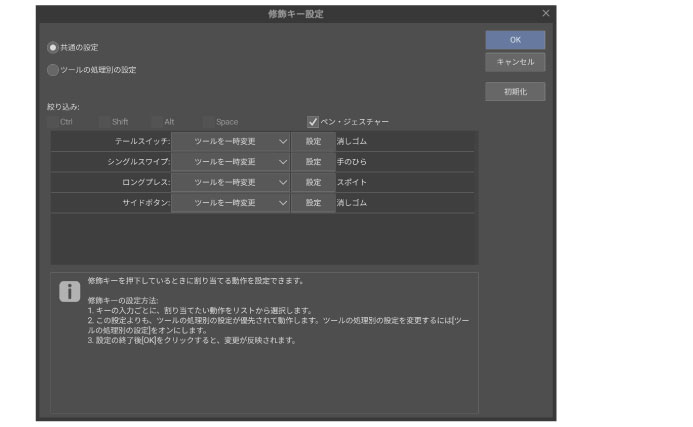This screenshot has height=427, width=693.
Task: Click 設定 button next to 手のひら
Action: tap(313, 162)
